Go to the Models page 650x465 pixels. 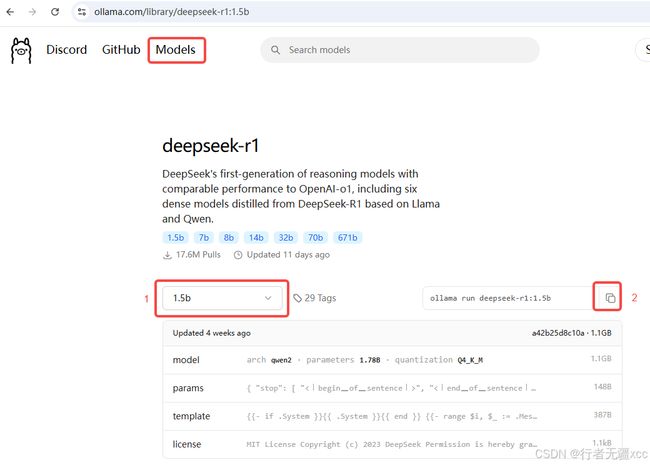(175, 50)
